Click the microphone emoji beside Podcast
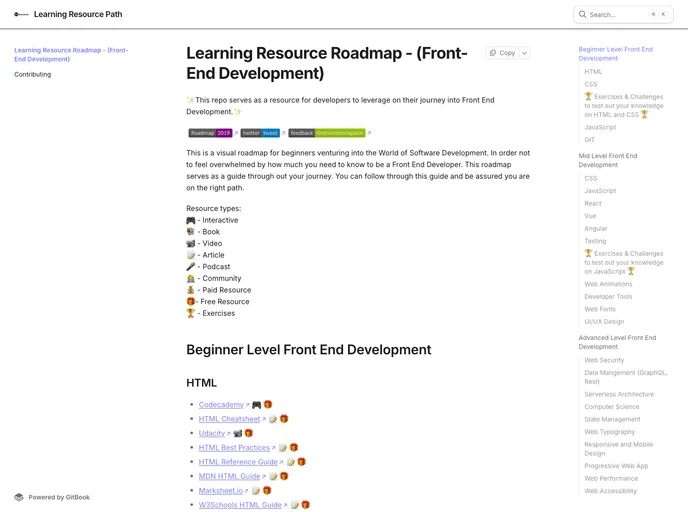The image size is (688, 512). point(190,267)
